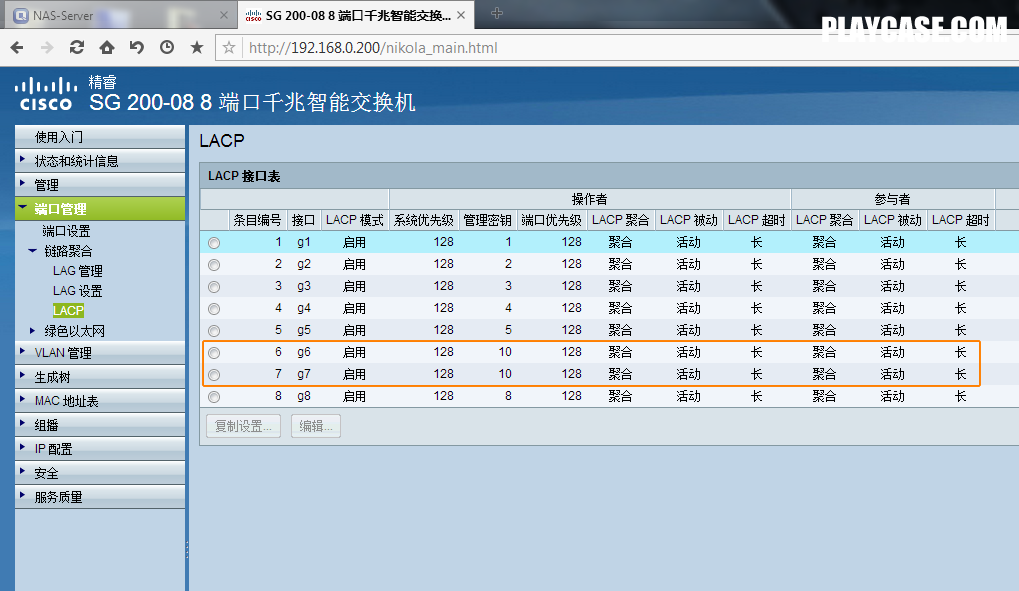Switch to the SG 200-08 browser tab

coord(355,15)
